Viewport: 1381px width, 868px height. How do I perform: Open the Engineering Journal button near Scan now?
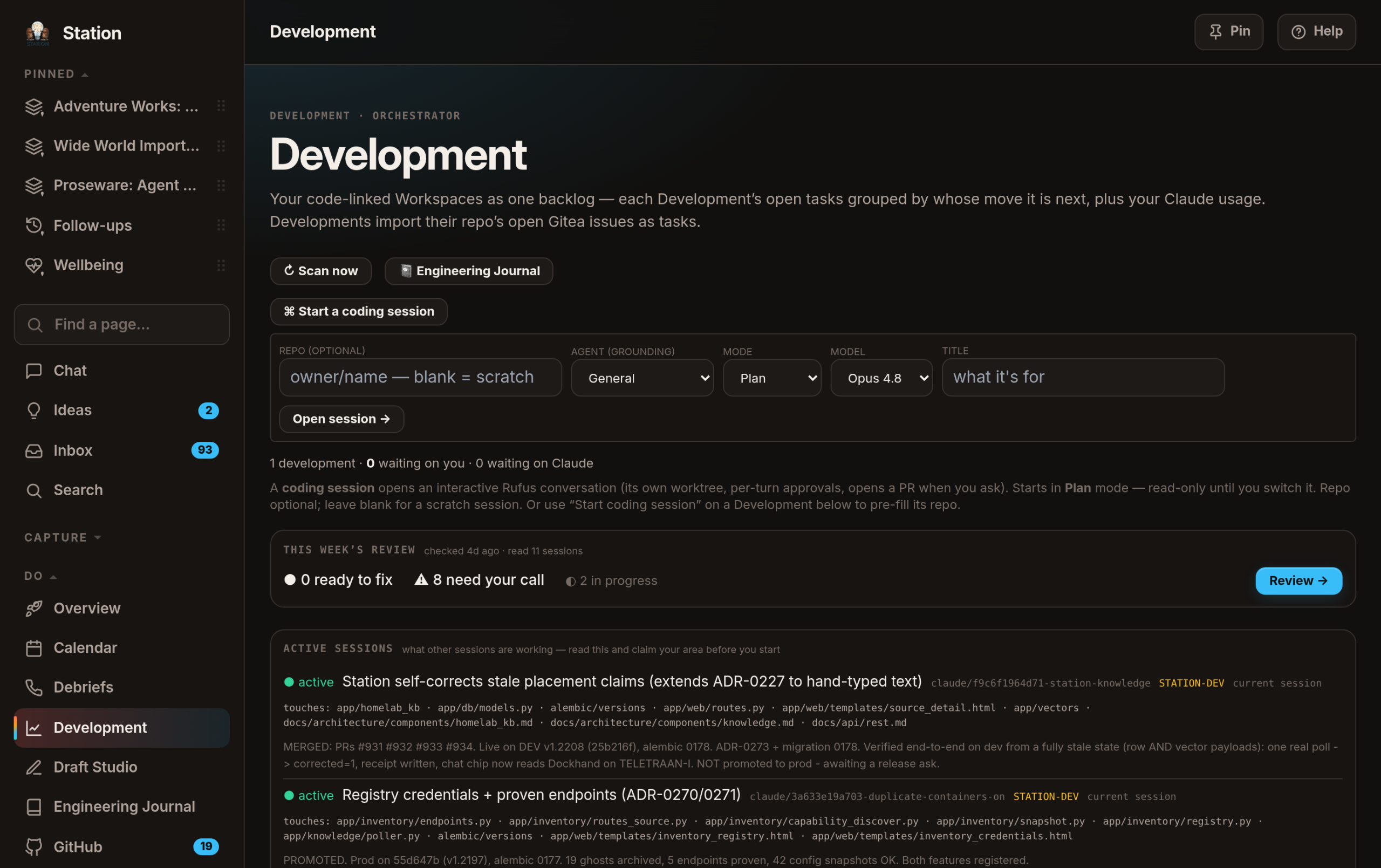click(469, 271)
